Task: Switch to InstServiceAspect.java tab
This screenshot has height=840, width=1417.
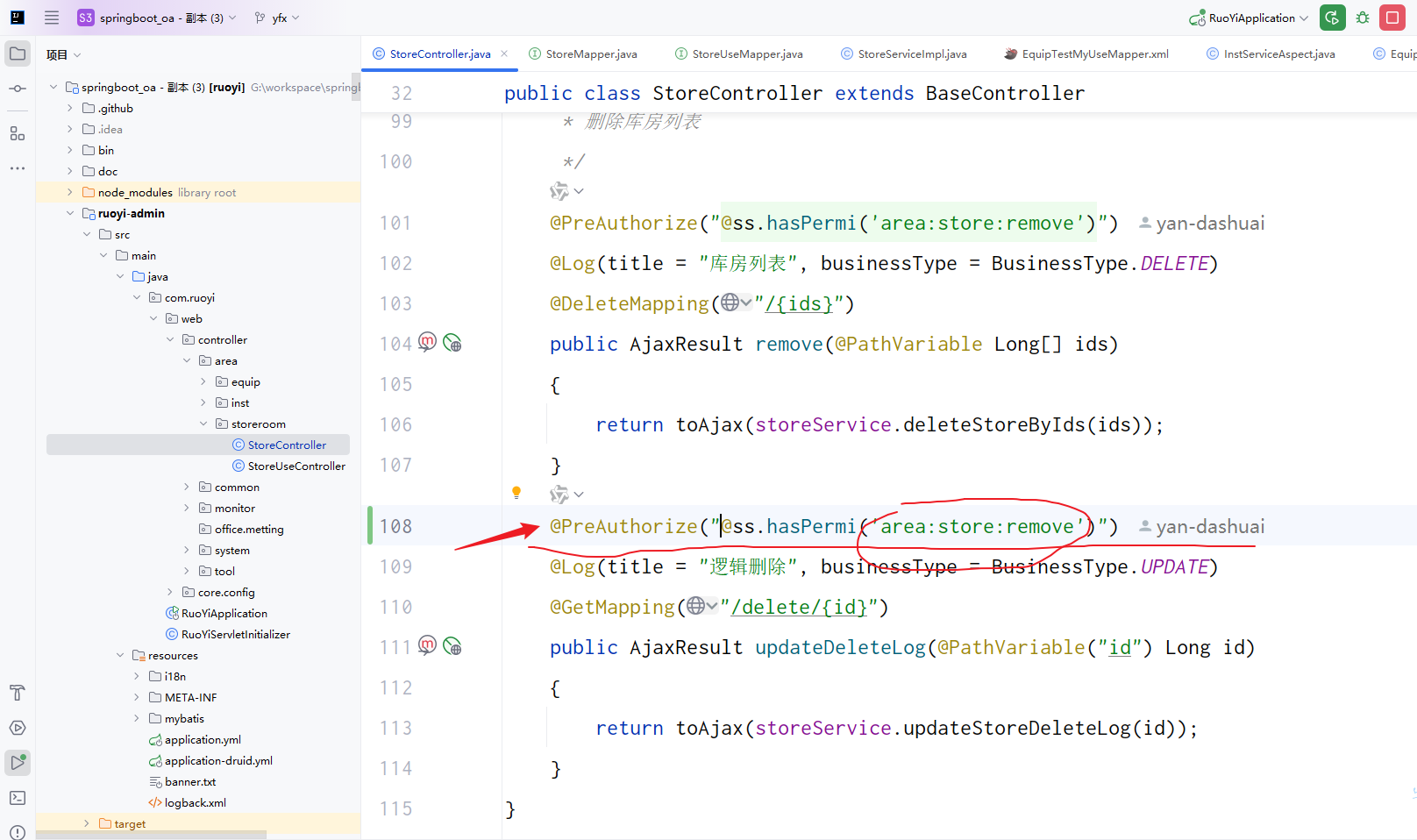Action: point(1271,53)
